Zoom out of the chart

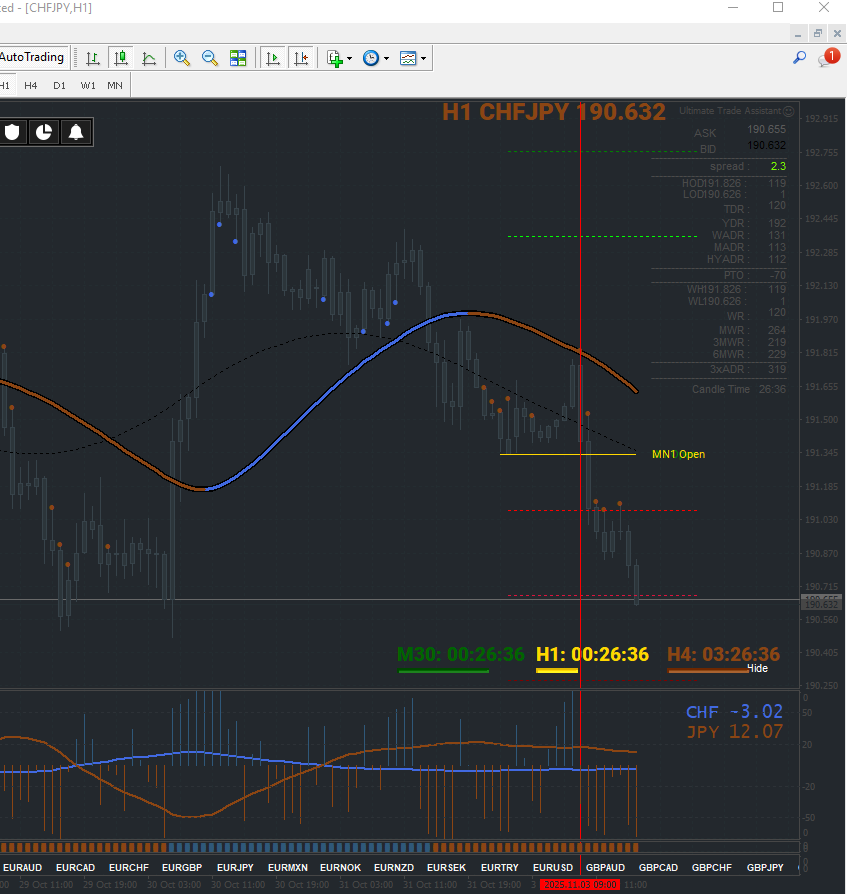point(210,58)
